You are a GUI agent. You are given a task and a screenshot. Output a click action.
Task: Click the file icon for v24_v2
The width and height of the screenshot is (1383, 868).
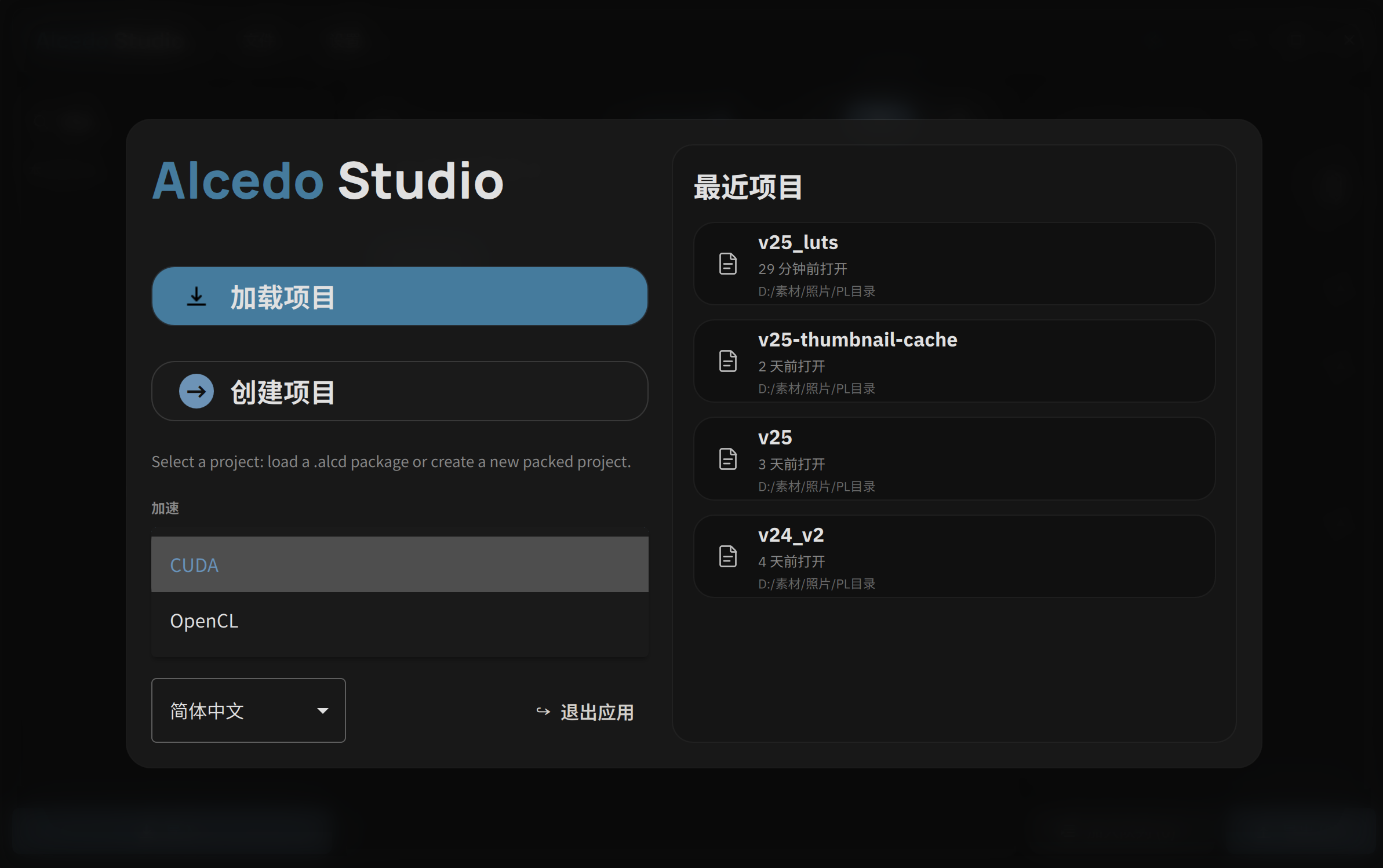[x=728, y=556]
